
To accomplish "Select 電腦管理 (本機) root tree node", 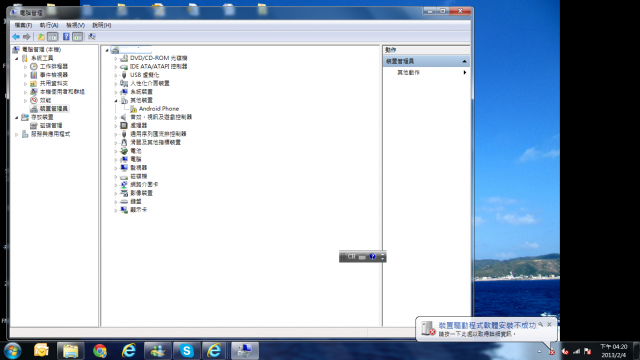I will coord(41,49).
